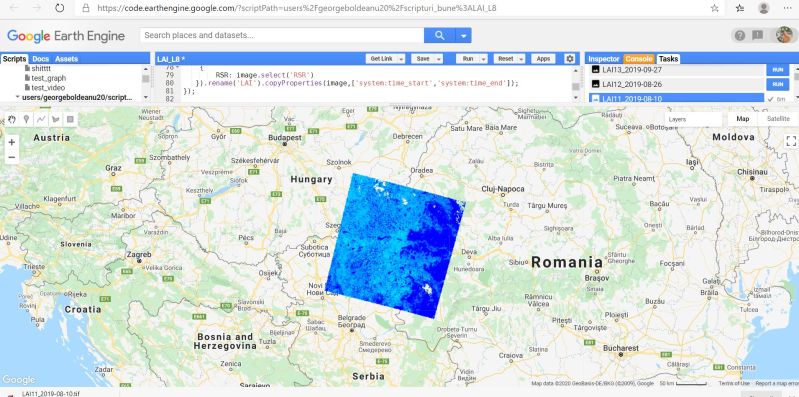Click the LAI12_2019-08-26 image task icon
The image size is (799, 397).
(595, 84)
